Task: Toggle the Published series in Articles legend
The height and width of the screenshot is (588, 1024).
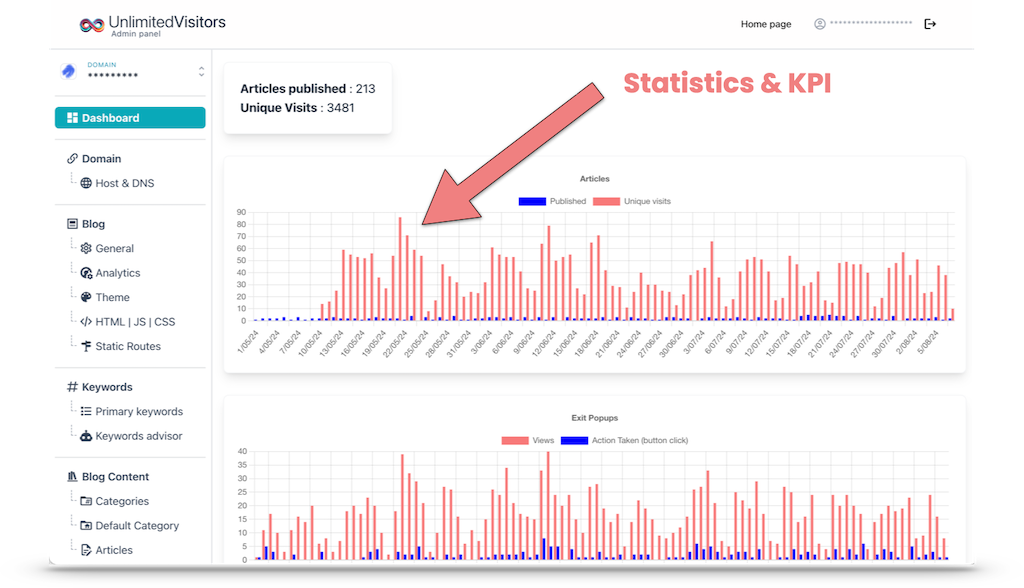Action: [552, 201]
